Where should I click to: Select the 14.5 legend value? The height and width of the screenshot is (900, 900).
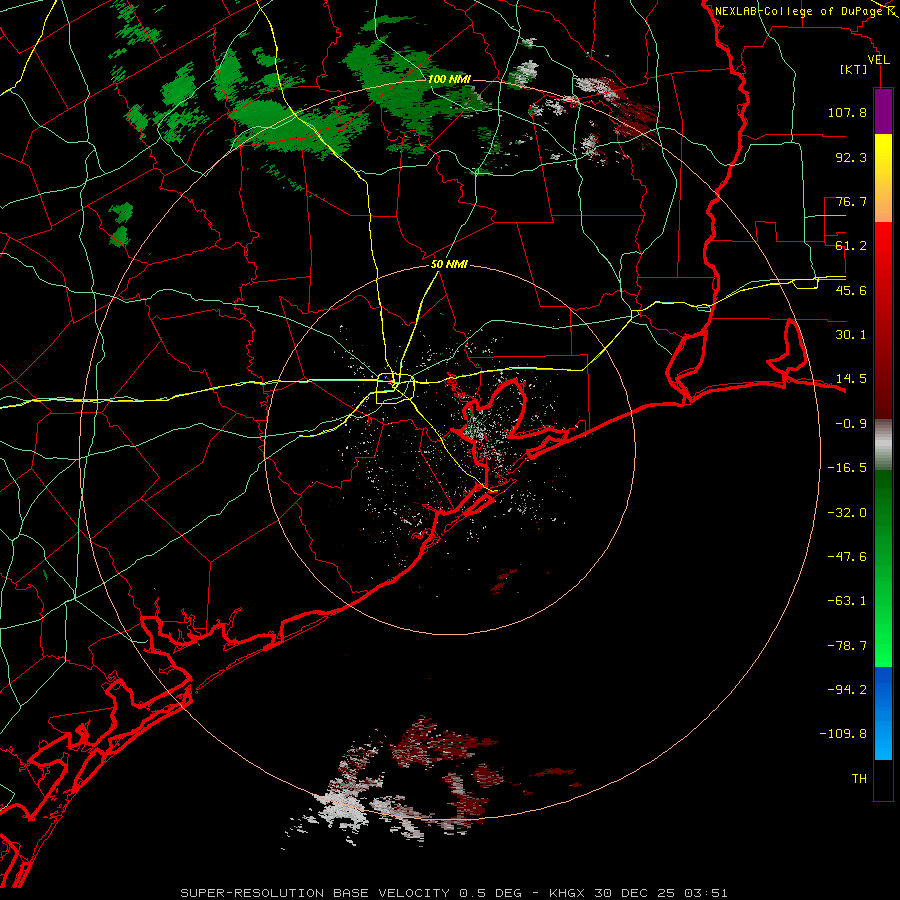pos(851,379)
